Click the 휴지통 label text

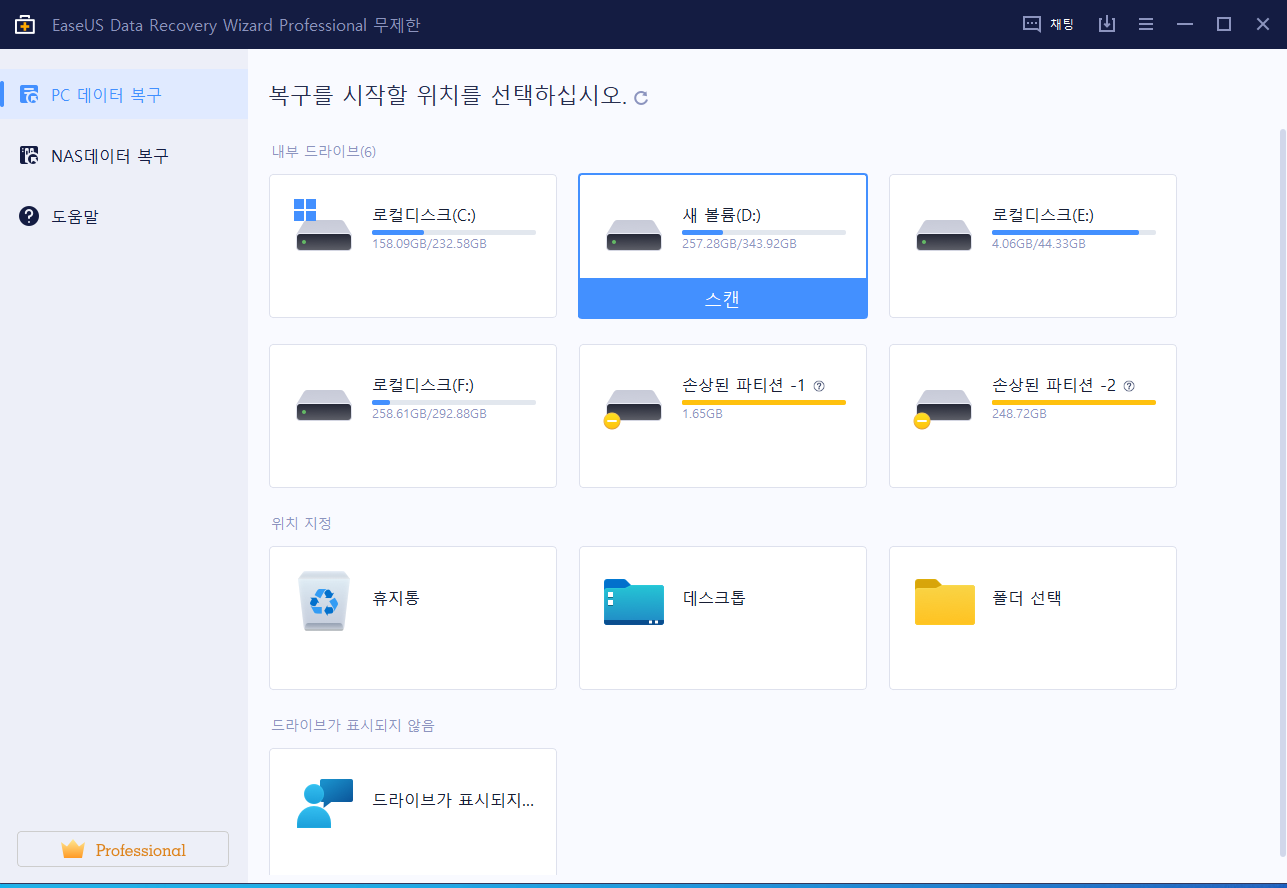click(396, 598)
